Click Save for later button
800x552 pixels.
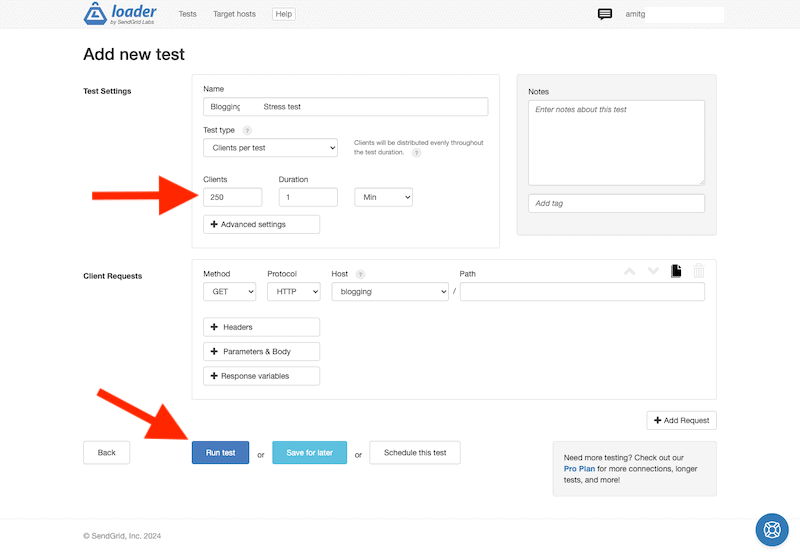coord(310,453)
